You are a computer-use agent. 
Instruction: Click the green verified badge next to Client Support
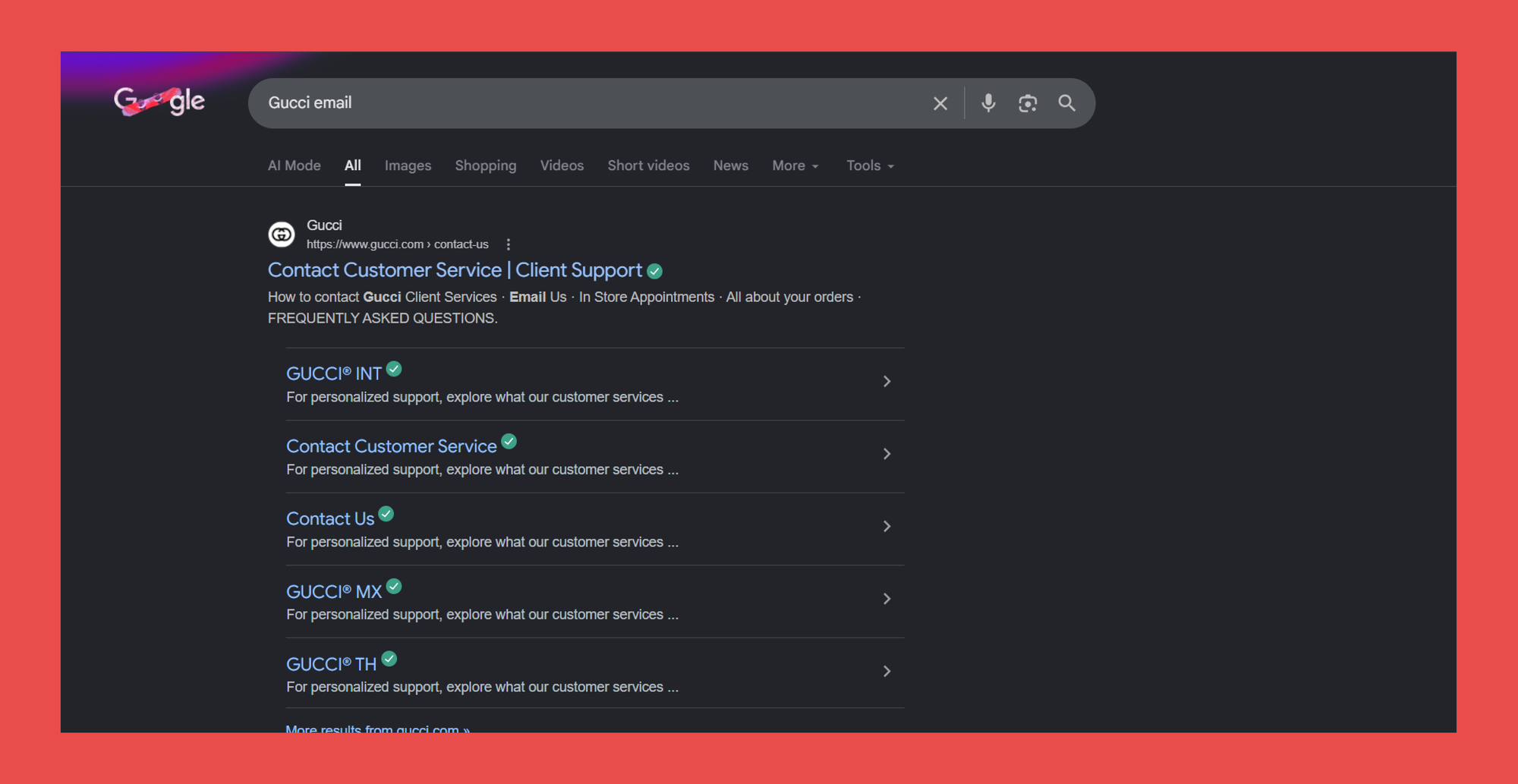tap(655, 271)
